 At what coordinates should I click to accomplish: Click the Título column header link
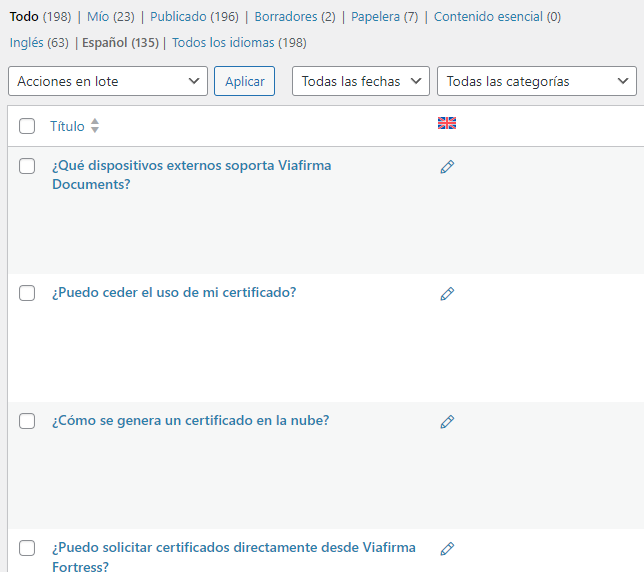tap(67, 126)
